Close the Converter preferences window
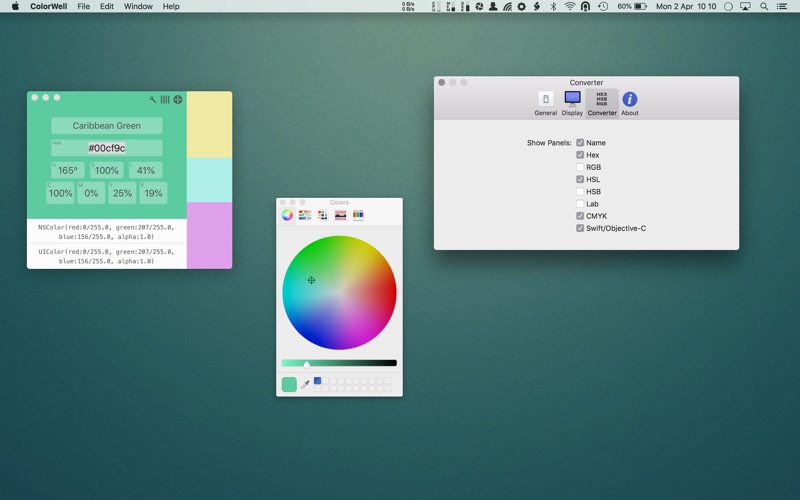The width and height of the screenshot is (800, 500). [441, 82]
